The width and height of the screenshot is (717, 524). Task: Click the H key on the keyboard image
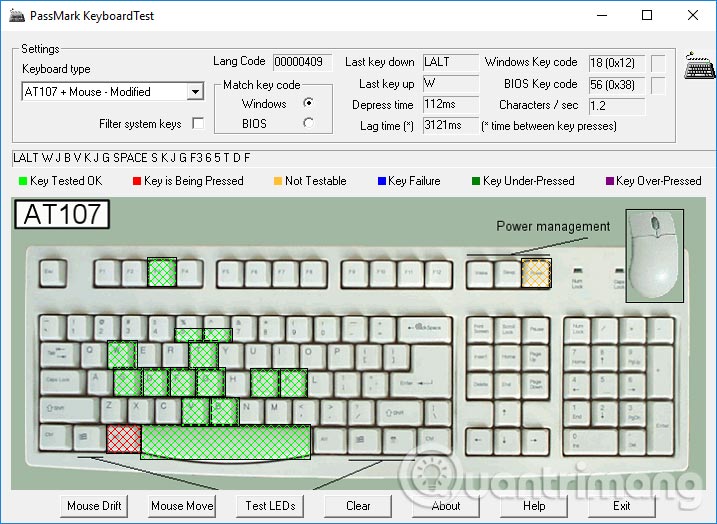[x=236, y=382]
